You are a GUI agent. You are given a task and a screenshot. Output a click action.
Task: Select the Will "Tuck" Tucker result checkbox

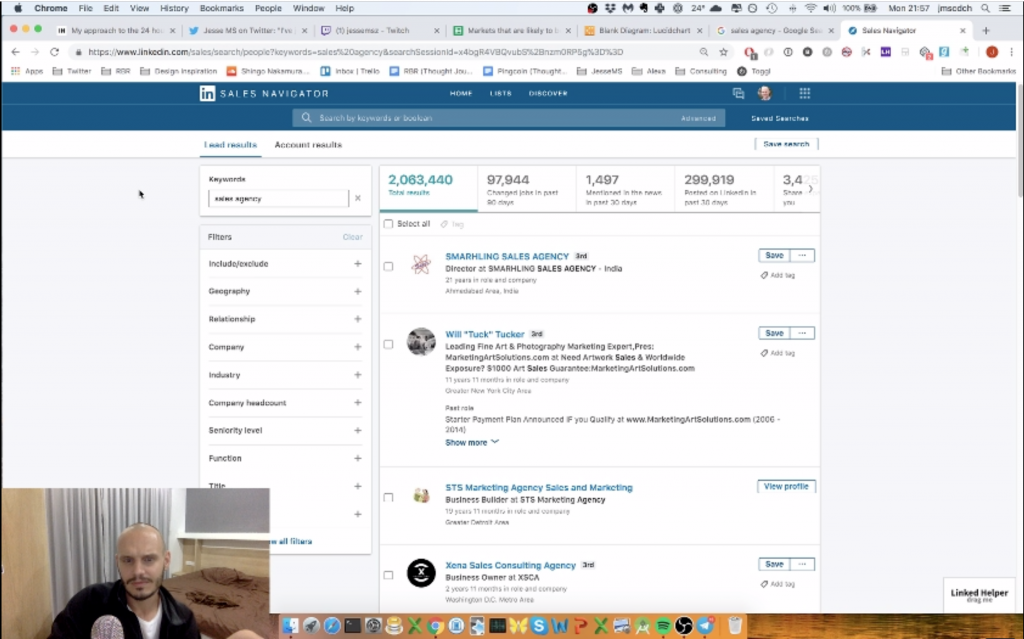(389, 344)
